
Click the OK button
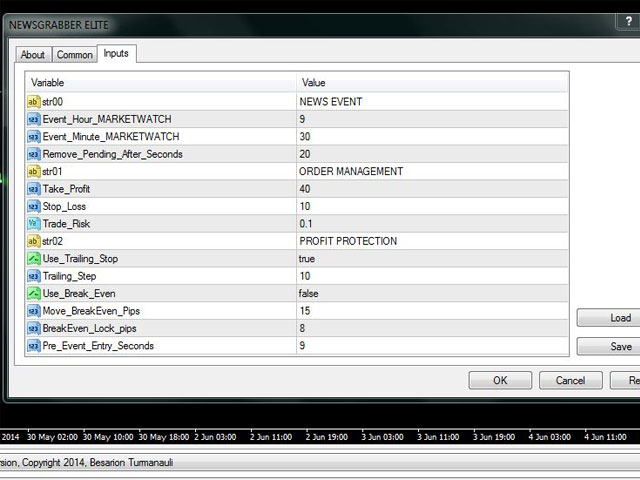[x=500, y=380]
